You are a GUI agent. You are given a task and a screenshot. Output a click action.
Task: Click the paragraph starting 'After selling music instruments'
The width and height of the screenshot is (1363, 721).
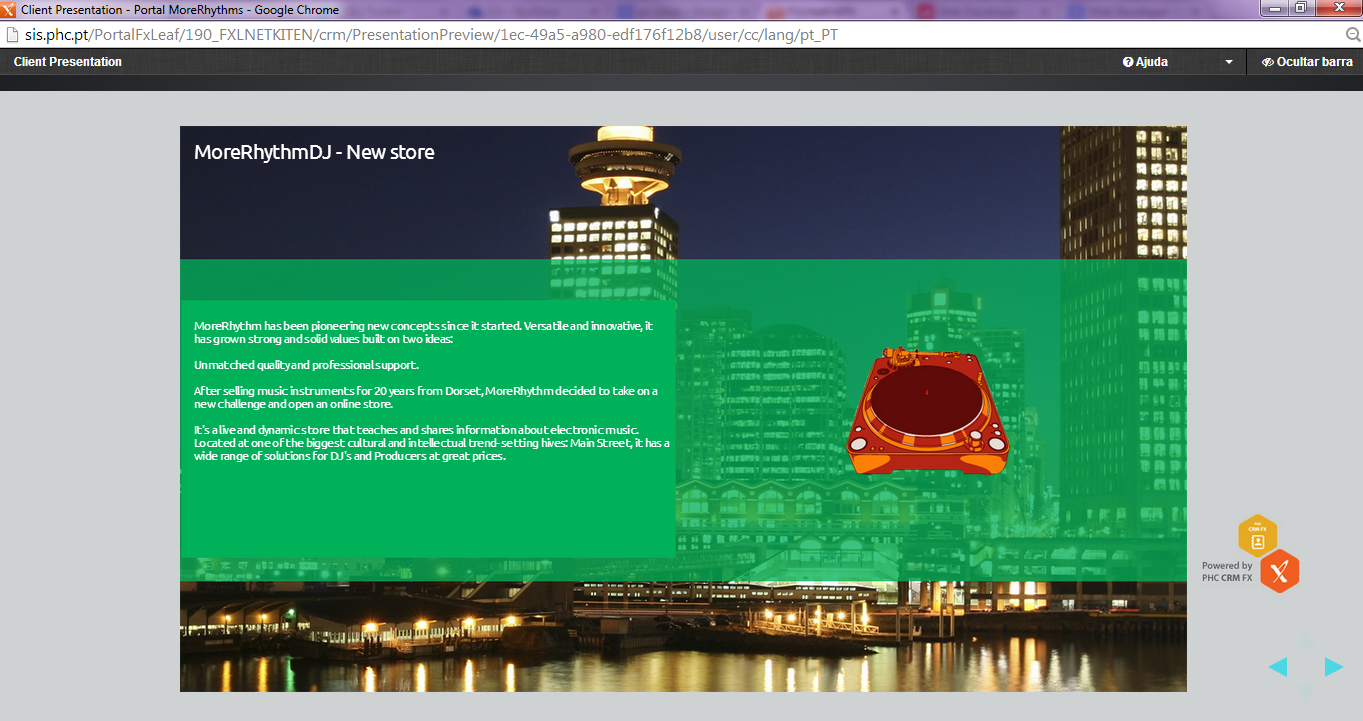426,397
